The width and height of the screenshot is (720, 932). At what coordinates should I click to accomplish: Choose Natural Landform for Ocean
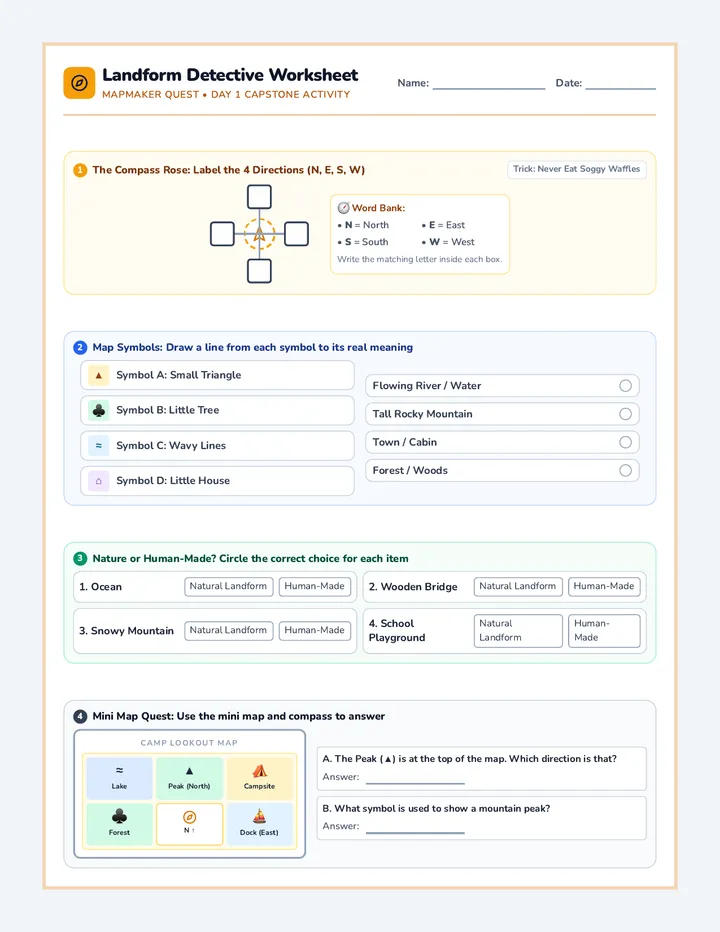click(x=229, y=587)
